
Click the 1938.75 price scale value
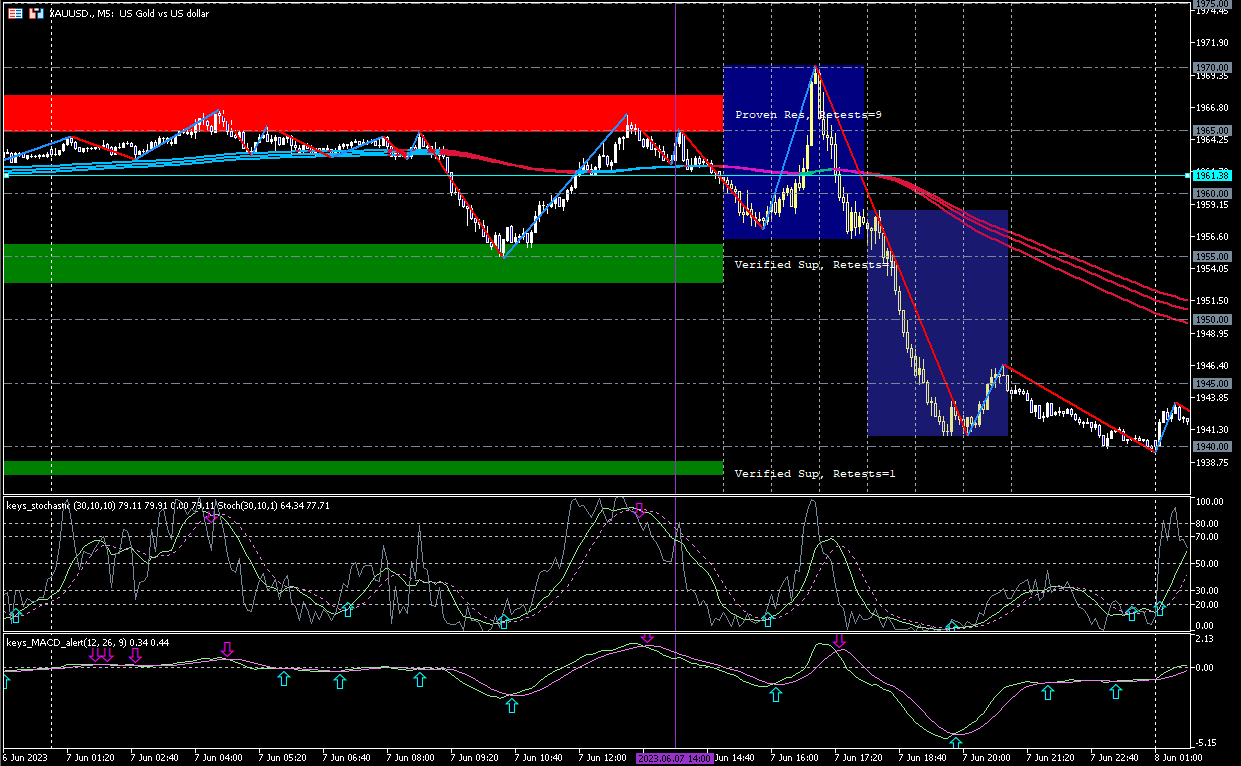coord(1211,463)
